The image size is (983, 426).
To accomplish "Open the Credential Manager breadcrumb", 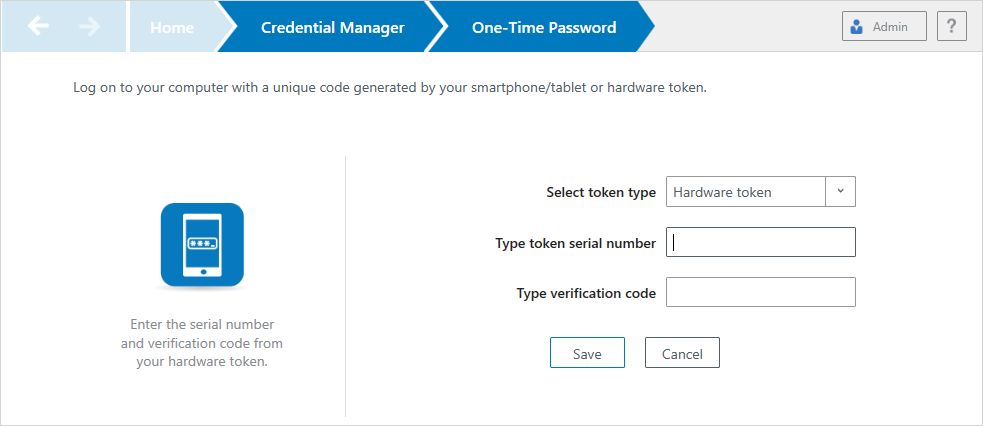I will point(332,27).
